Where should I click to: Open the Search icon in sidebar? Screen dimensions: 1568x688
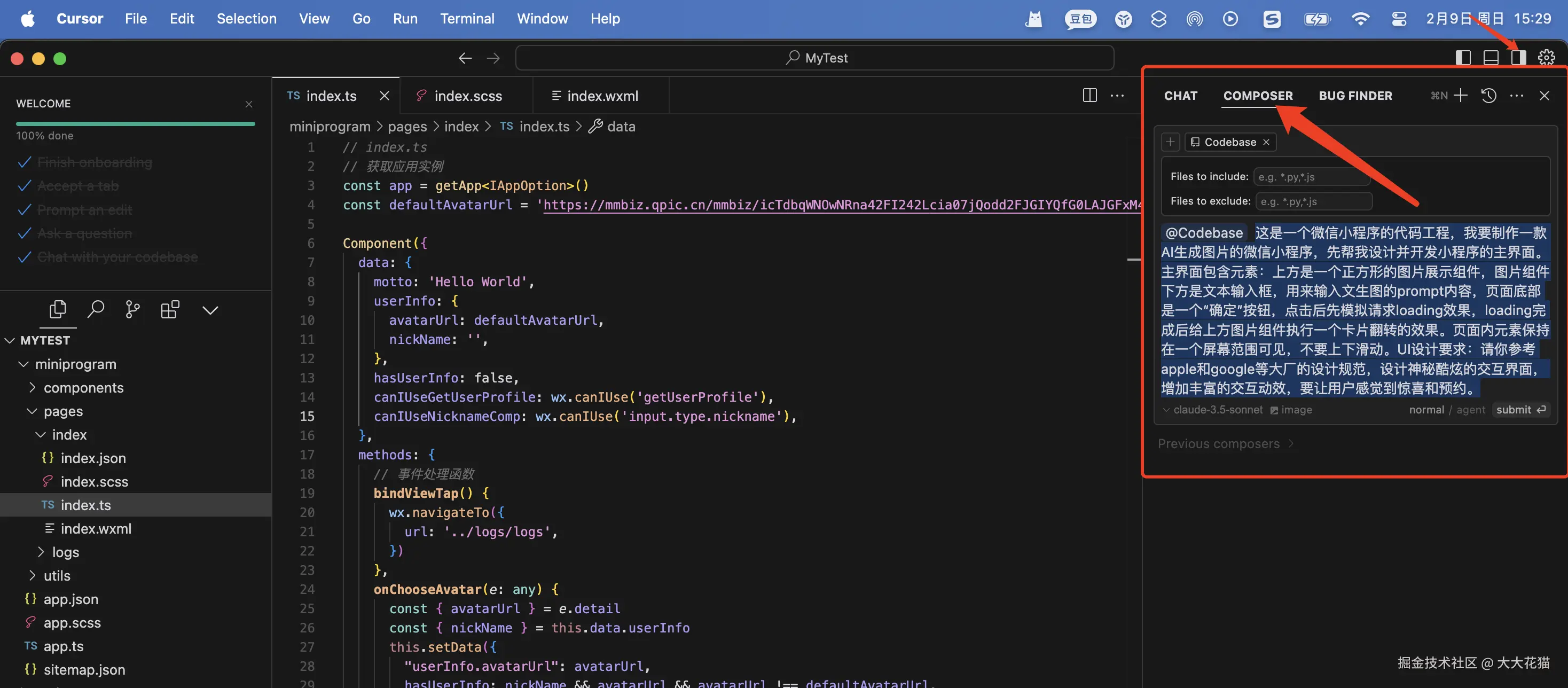[96, 310]
